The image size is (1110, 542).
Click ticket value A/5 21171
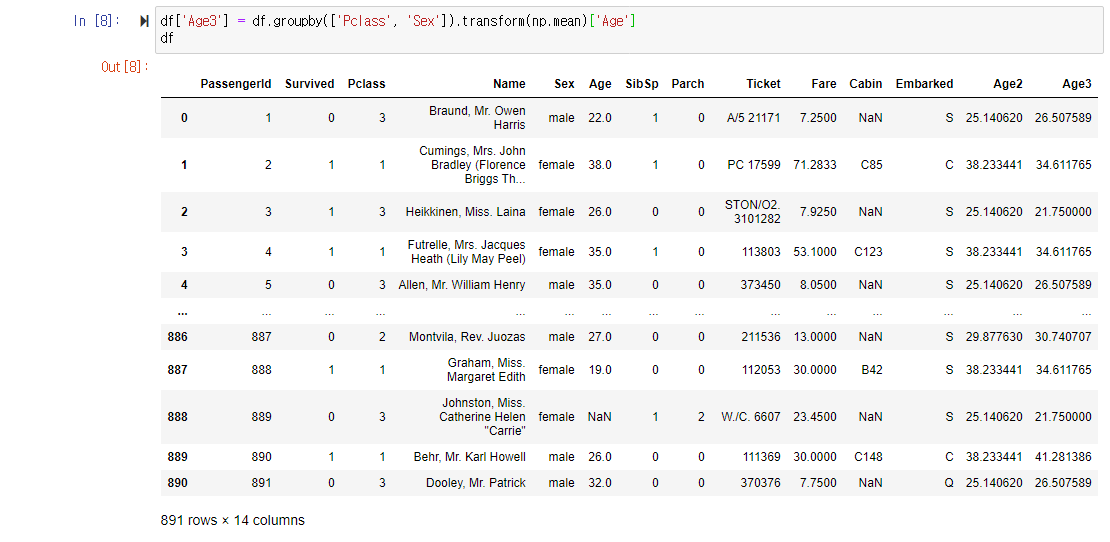point(753,118)
